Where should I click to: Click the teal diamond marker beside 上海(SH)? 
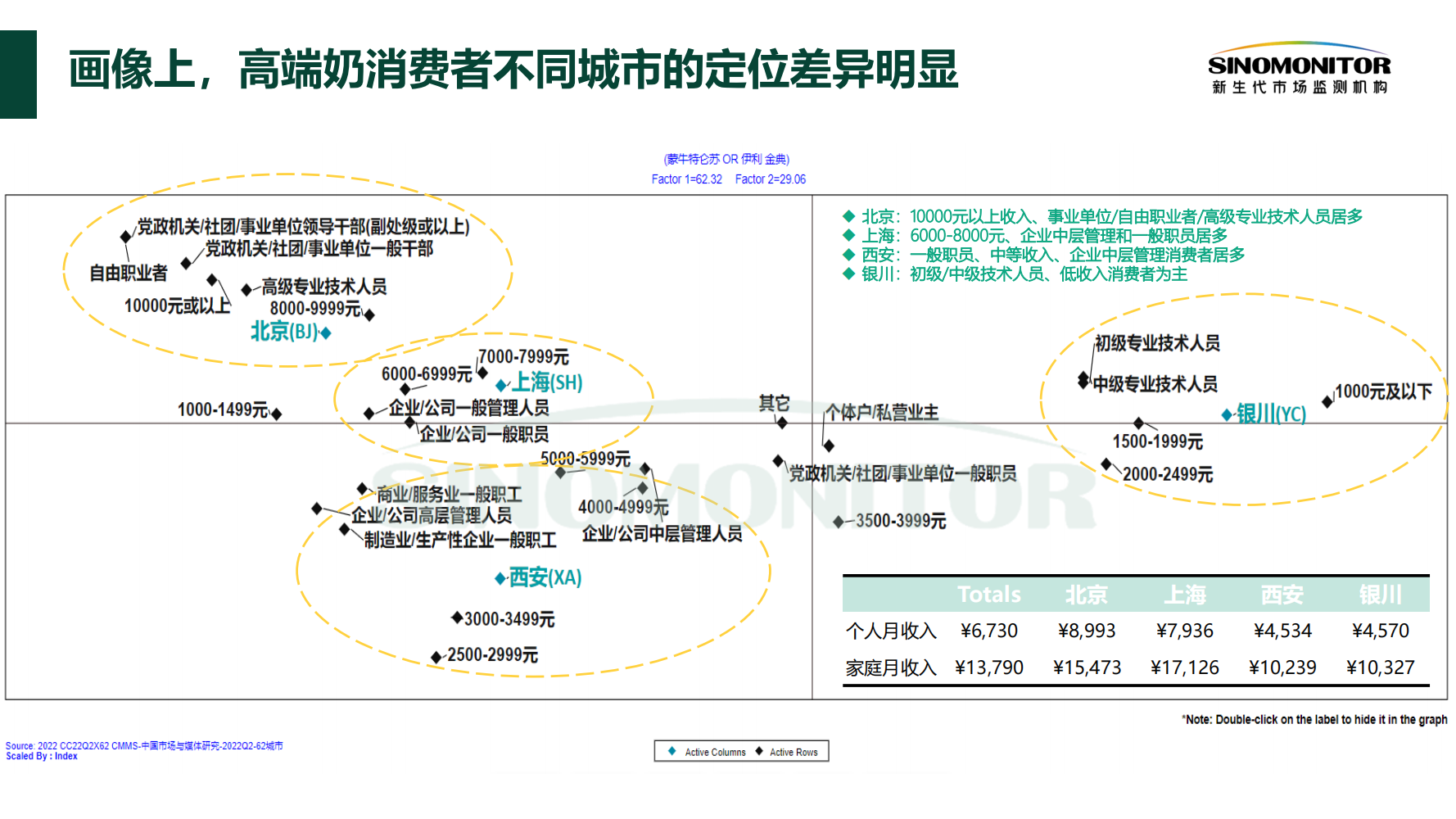coord(501,384)
